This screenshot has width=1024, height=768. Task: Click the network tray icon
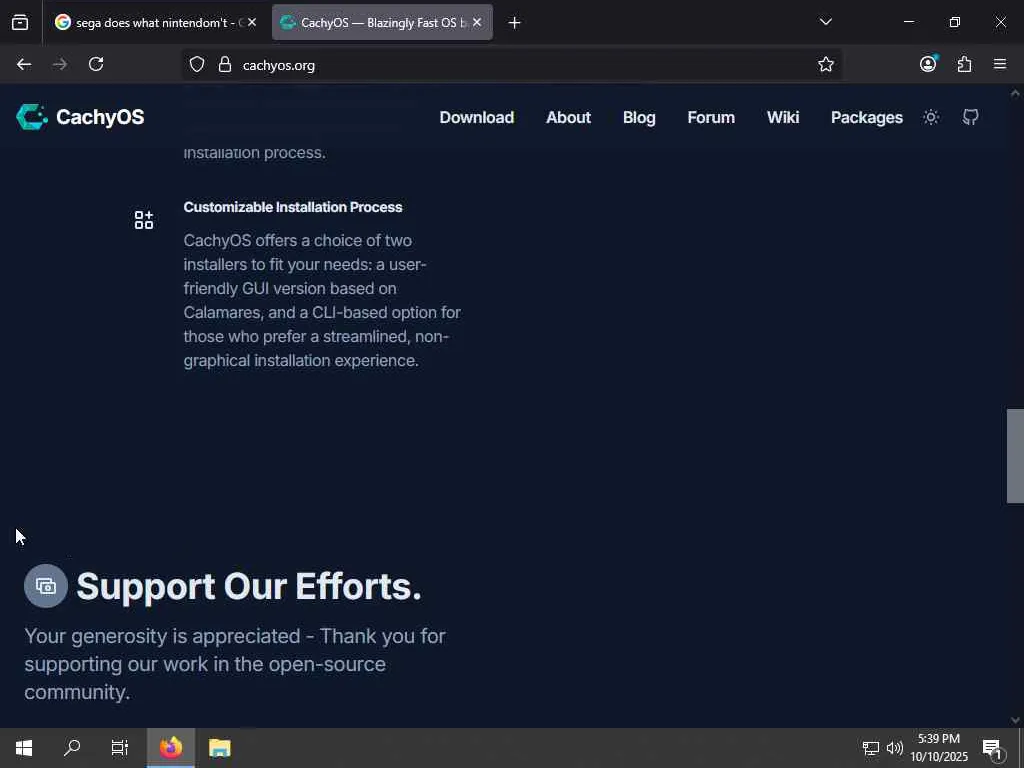(871, 748)
